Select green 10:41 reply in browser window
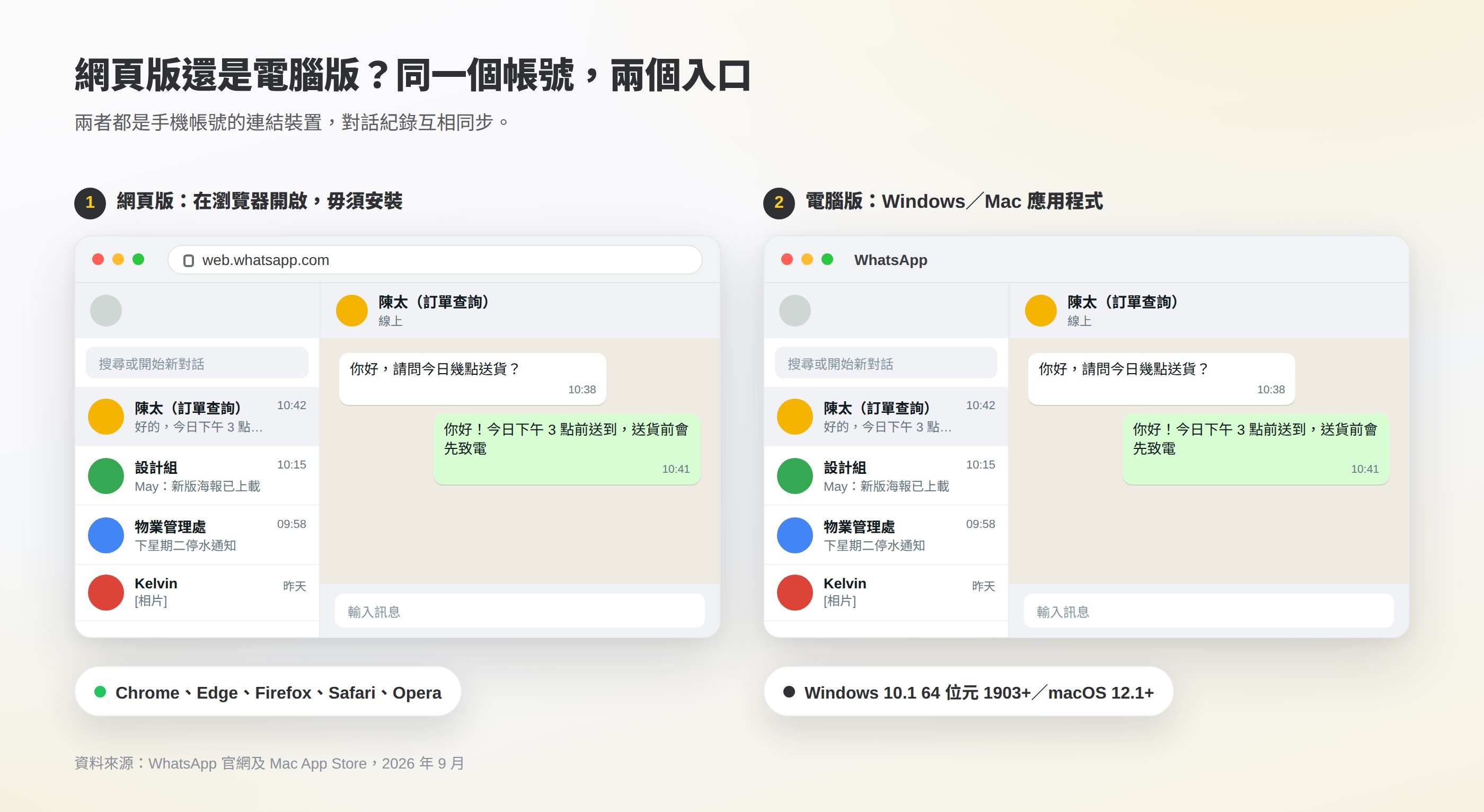1484x812 pixels. [567, 448]
